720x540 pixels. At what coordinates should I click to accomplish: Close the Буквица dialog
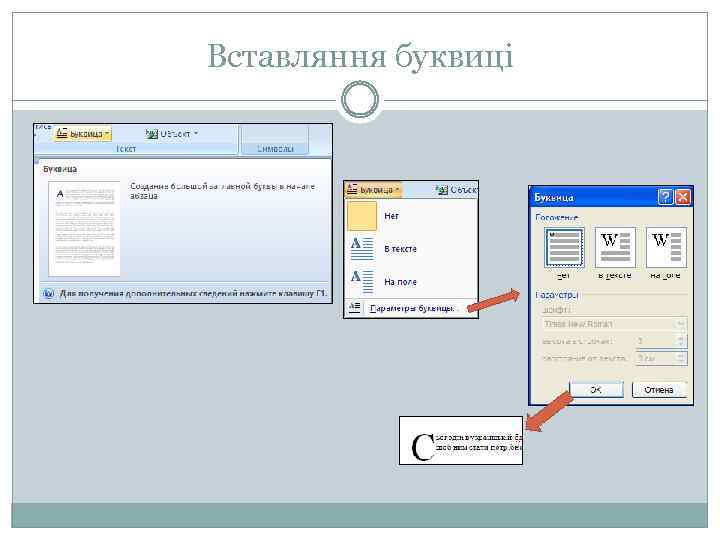(x=683, y=197)
